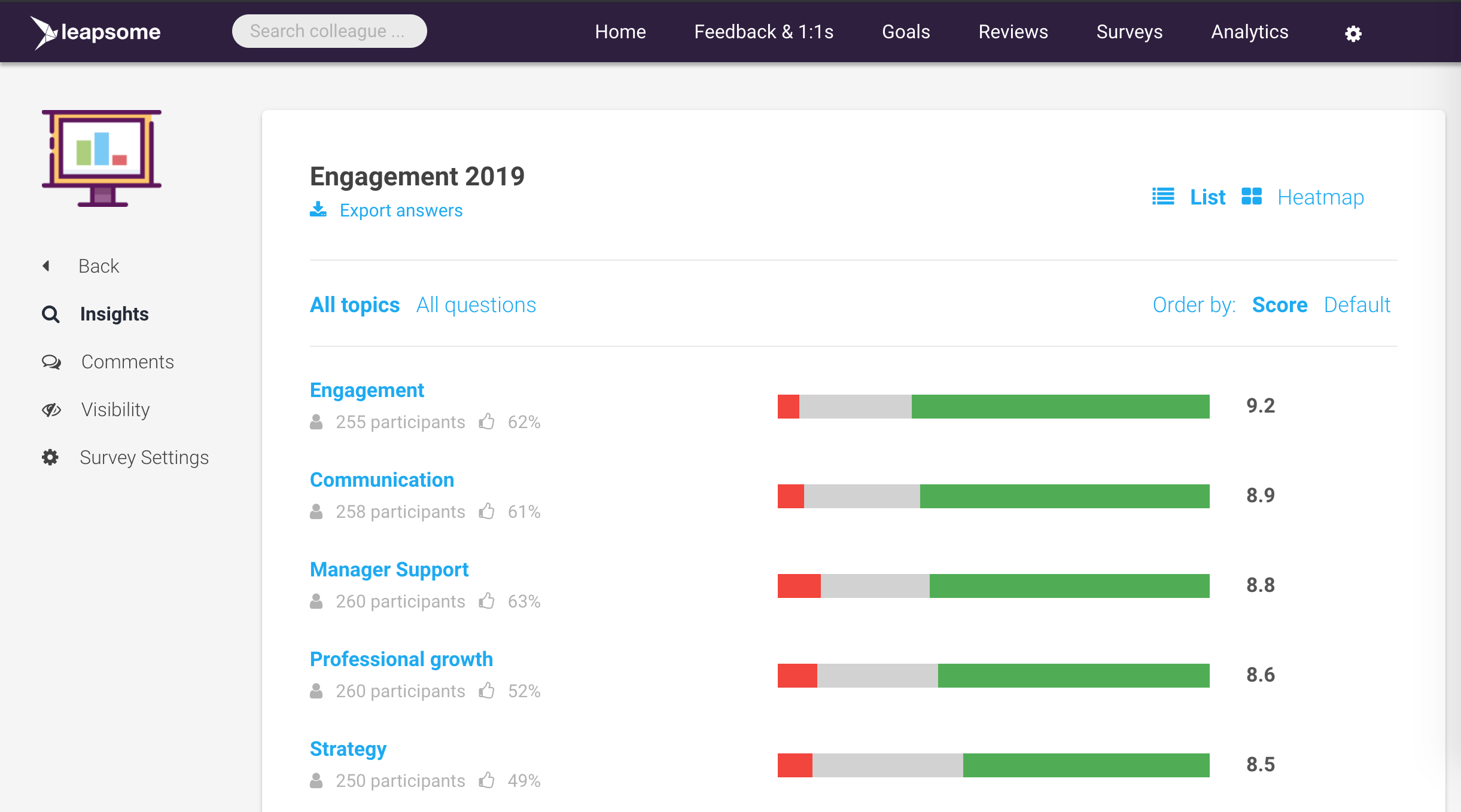Click the Engagement score distribution bar
1461x812 pixels.
click(x=993, y=407)
